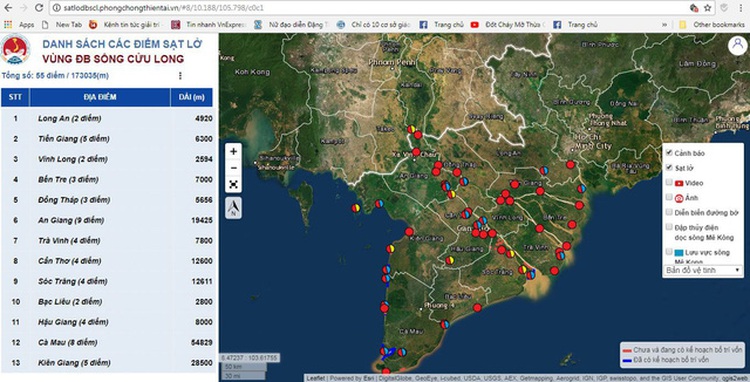Open the Video YouTube layer icon
Screen dimensions: 750x382
coord(679,183)
